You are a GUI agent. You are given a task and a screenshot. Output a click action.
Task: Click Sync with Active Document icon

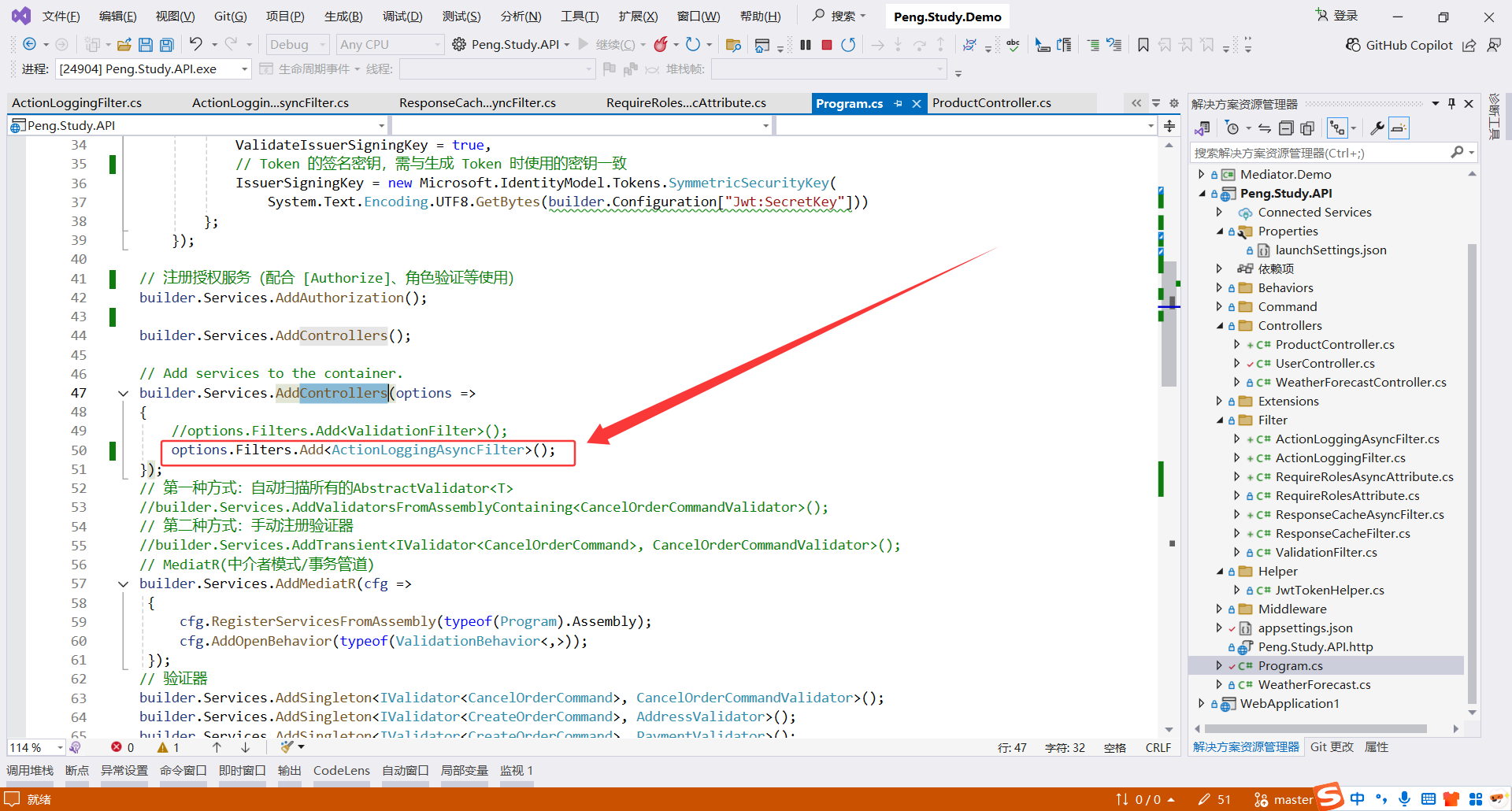click(1265, 128)
